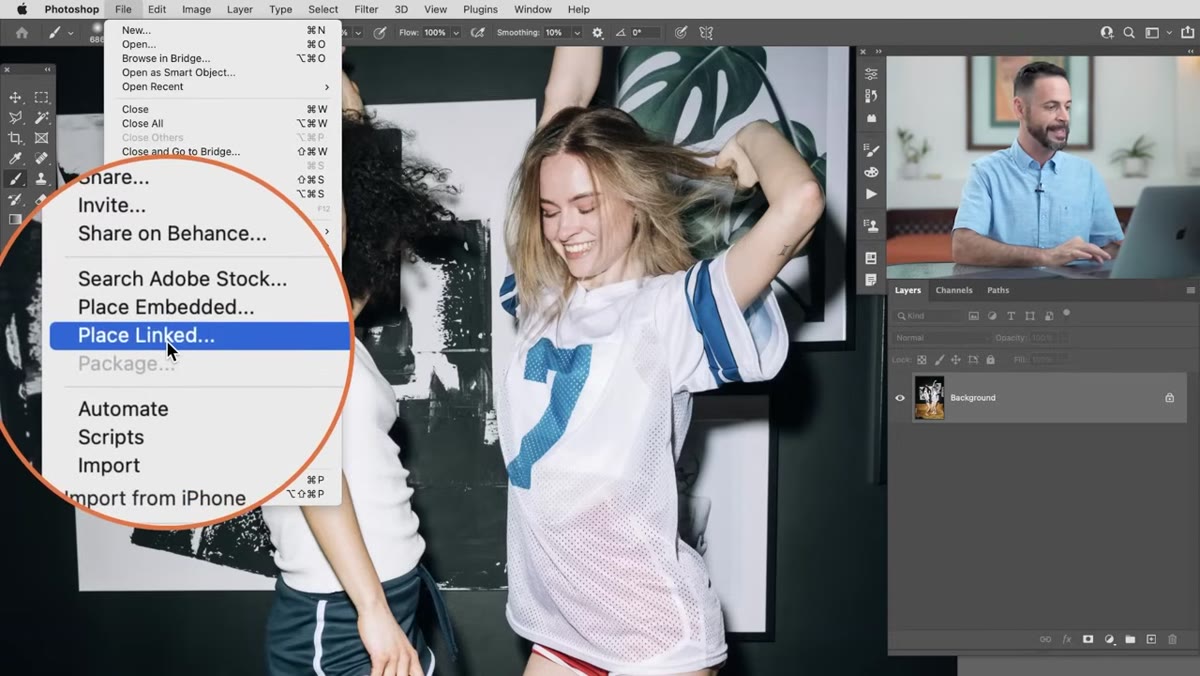Expand the collapsed panel strip double arrow
Screen dimensions: 1200x676
tap(878, 51)
